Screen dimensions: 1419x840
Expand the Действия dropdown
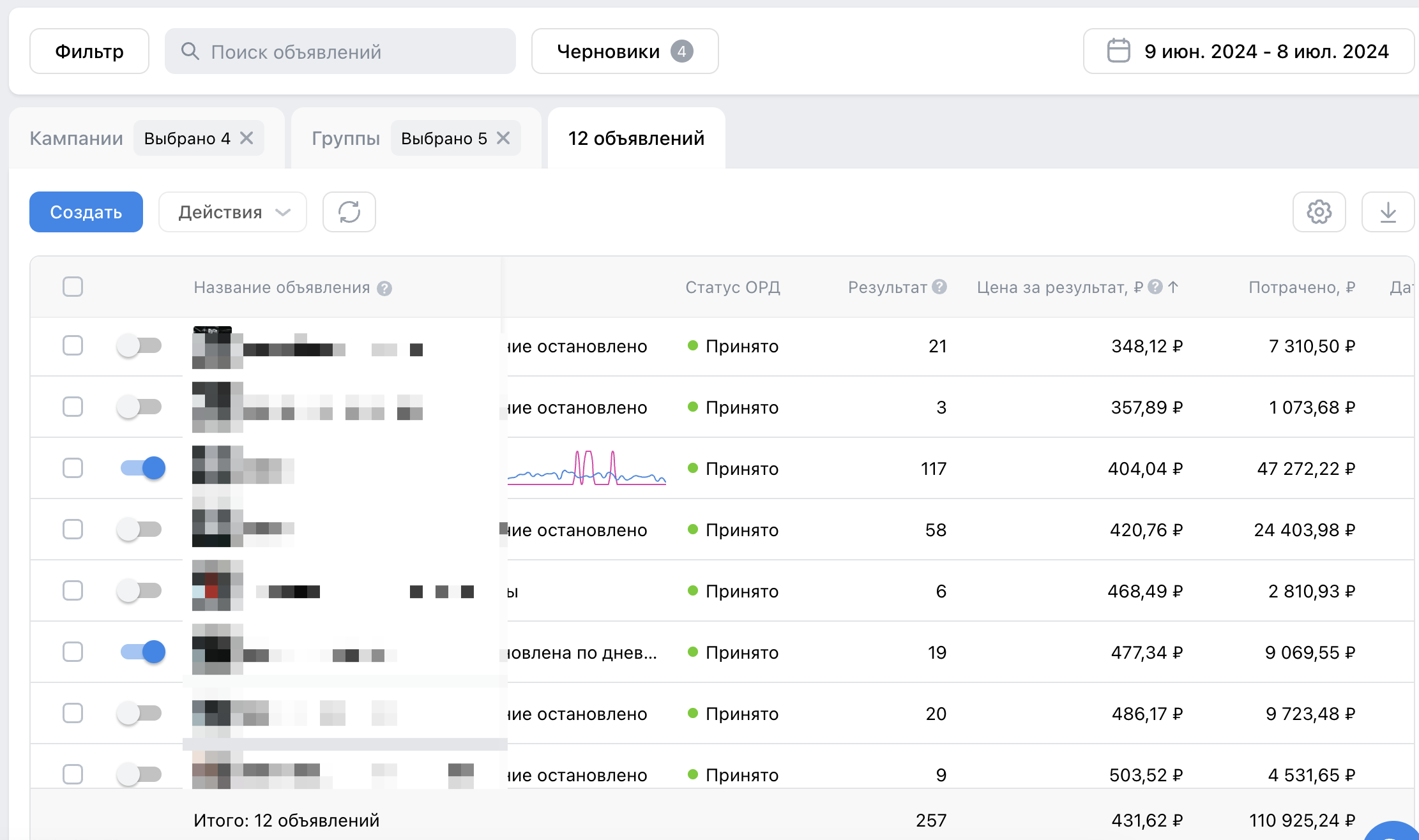232,212
